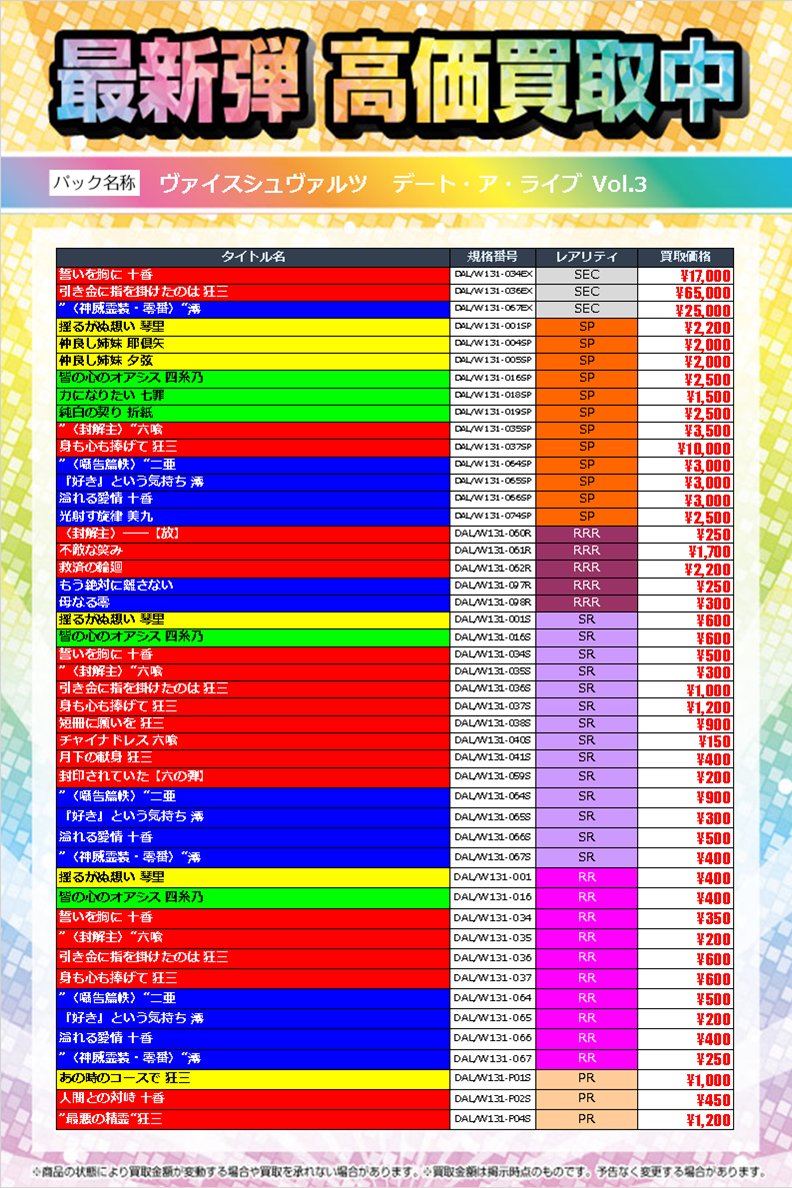This screenshot has width=792, height=1188.
Task: Click the RRR rarity cell for DAL/W131-060R
Action: coord(587,533)
